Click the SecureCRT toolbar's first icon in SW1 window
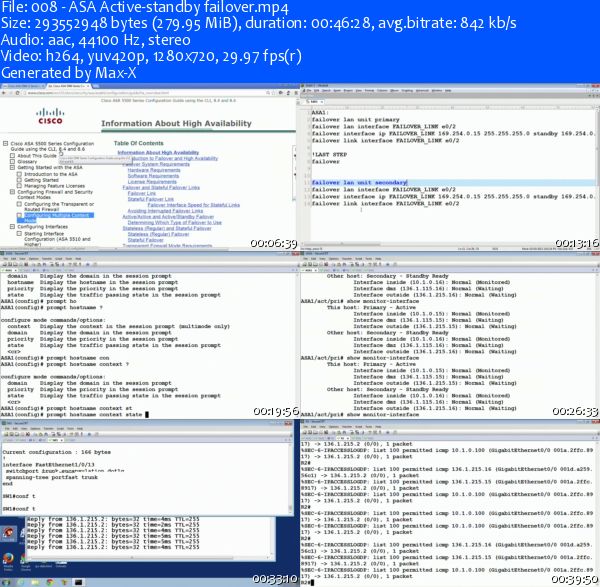This screenshot has width=600, height=587. (5, 434)
